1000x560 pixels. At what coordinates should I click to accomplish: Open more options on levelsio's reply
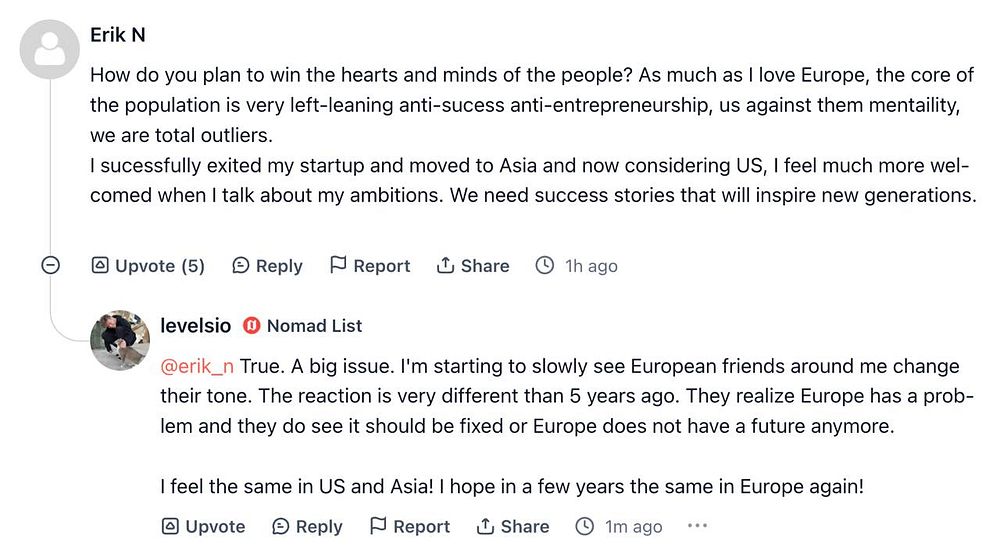698,526
